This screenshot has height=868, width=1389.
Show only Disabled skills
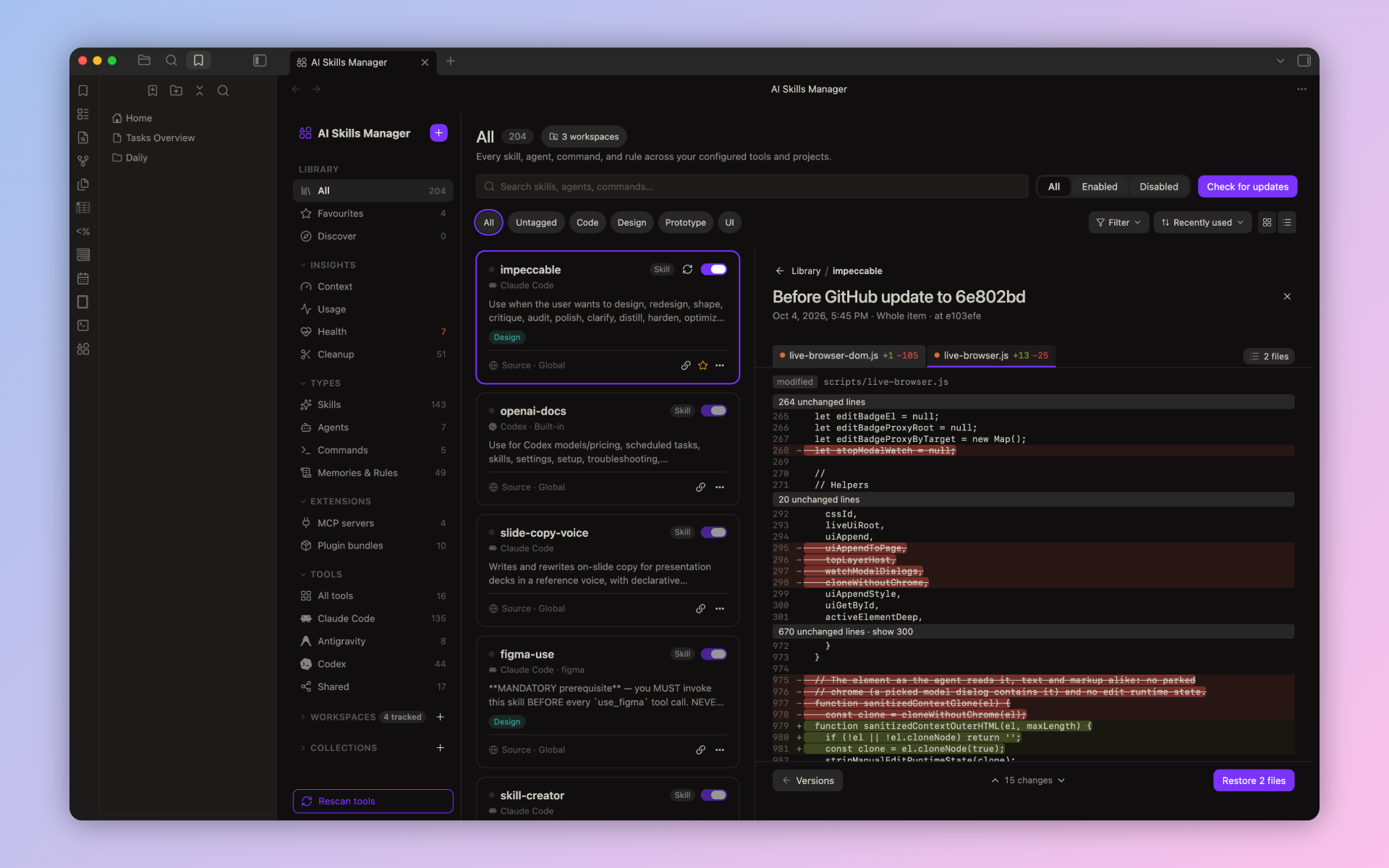[x=1158, y=187]
